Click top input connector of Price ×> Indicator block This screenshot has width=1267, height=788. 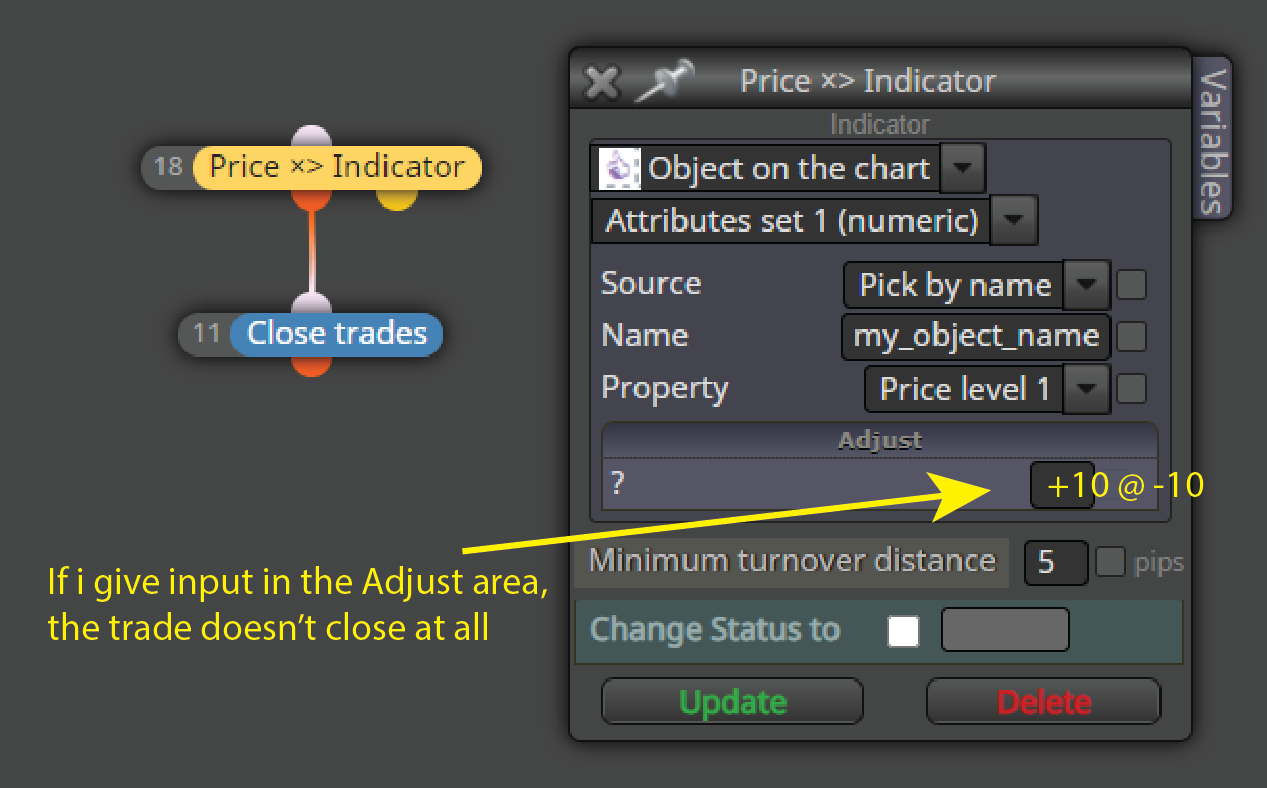312,138
